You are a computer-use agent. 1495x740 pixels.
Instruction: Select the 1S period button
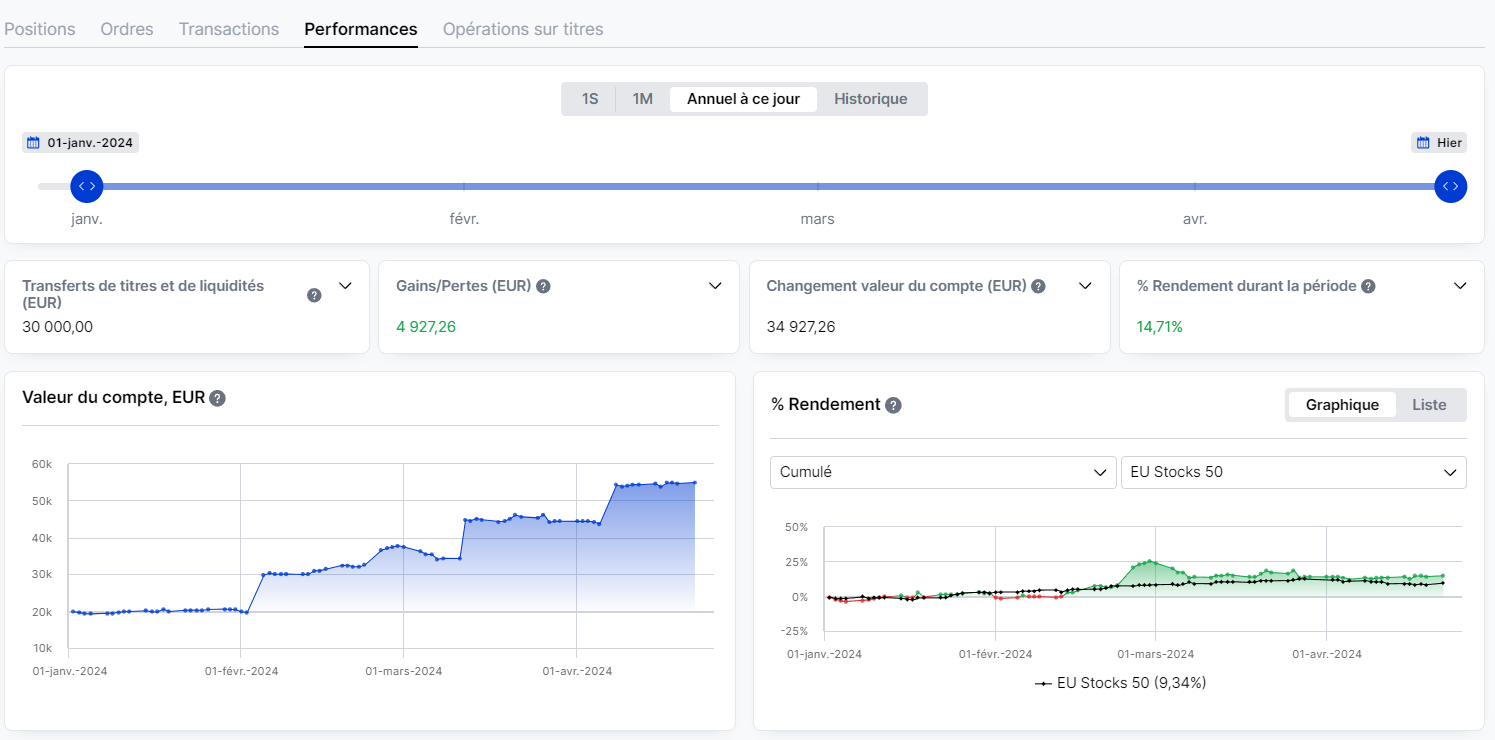tap(590, 99)
